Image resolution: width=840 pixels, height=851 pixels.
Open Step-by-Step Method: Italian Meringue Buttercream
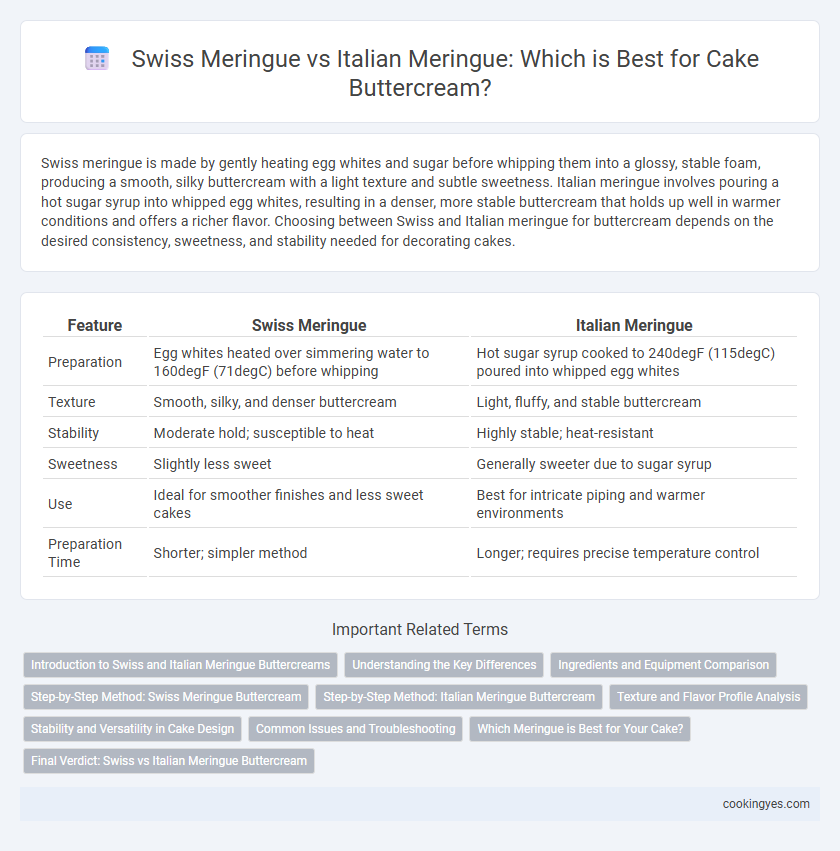pos(459,697)
